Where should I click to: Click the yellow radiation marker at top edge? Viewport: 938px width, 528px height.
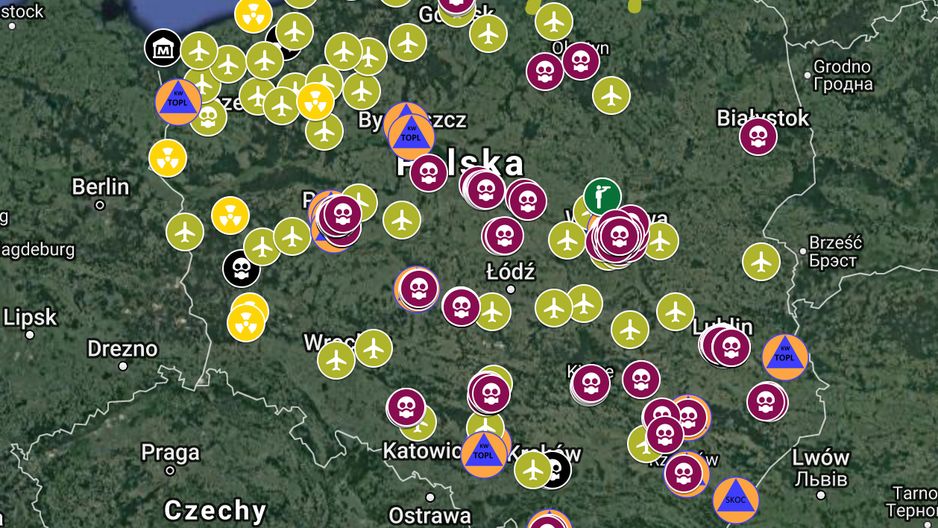(253, 13)
